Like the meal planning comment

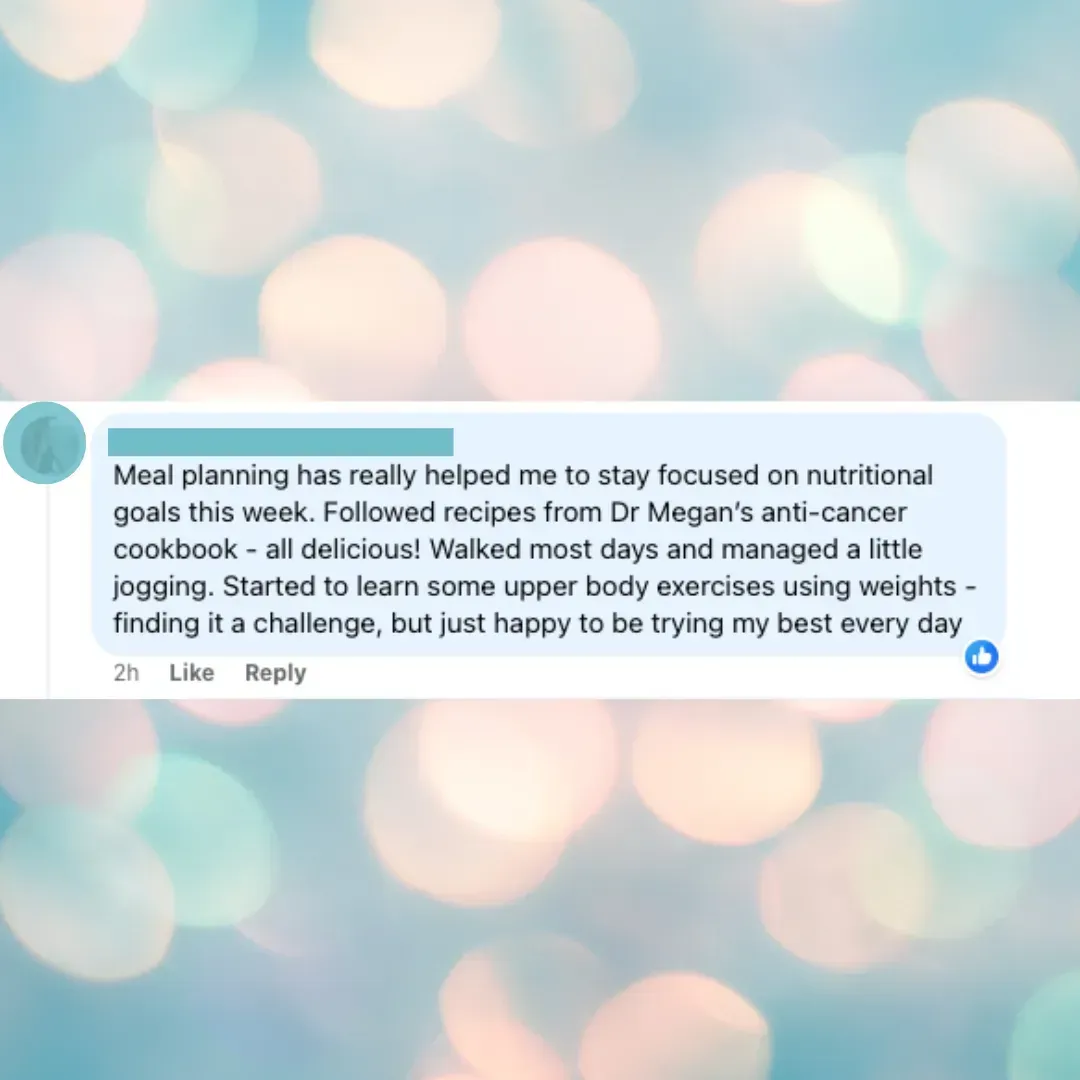click(x=191, y=672)
